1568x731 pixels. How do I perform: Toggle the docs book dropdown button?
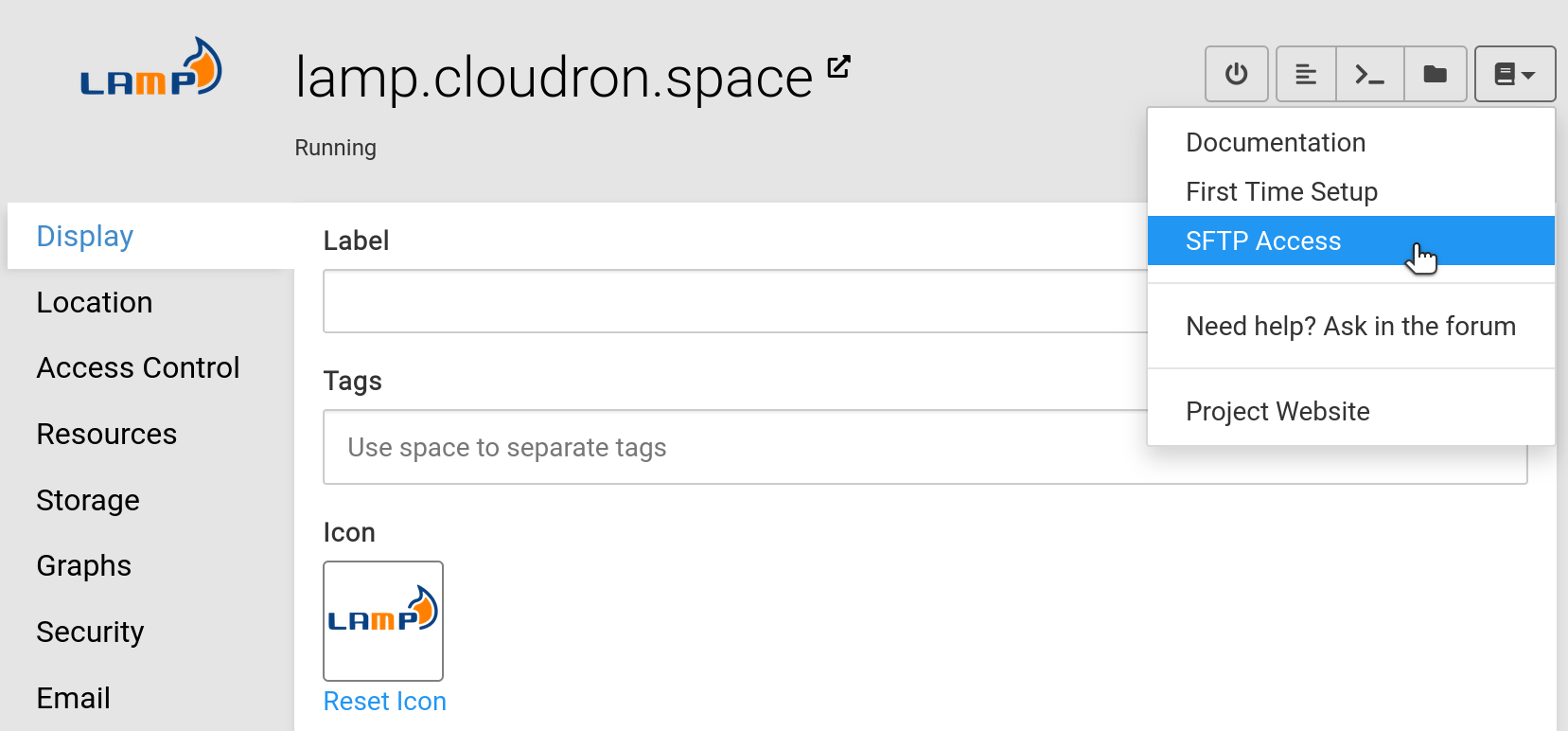pos(1514,74)
